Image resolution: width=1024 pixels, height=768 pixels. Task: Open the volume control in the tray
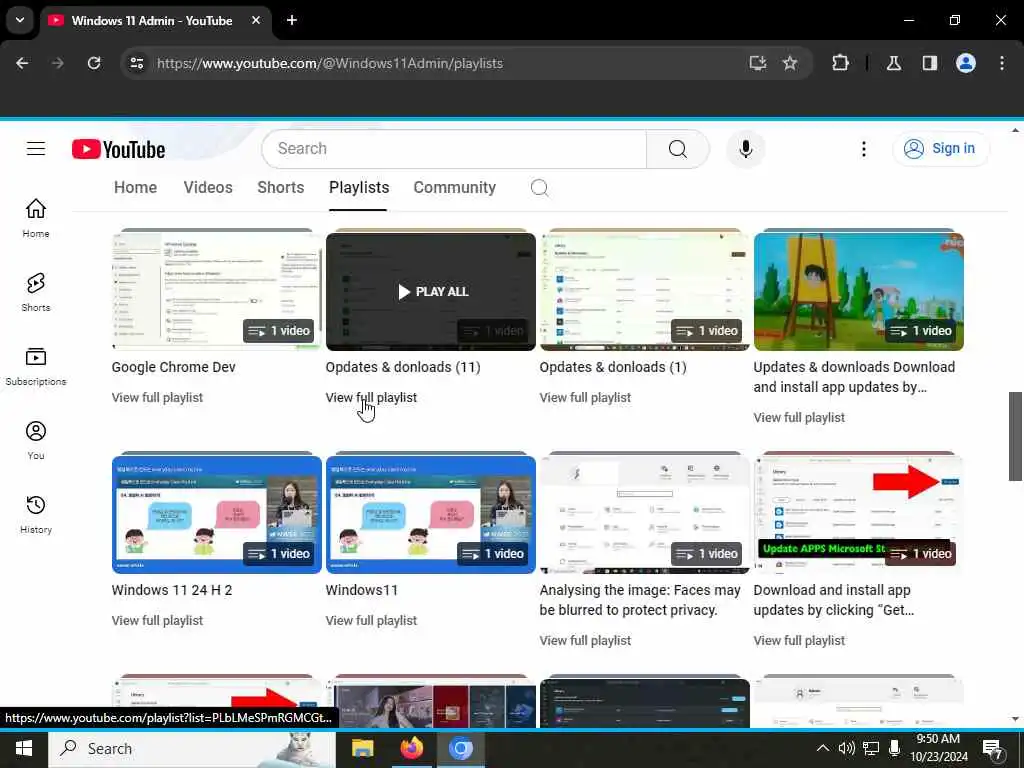coord(846,748)
